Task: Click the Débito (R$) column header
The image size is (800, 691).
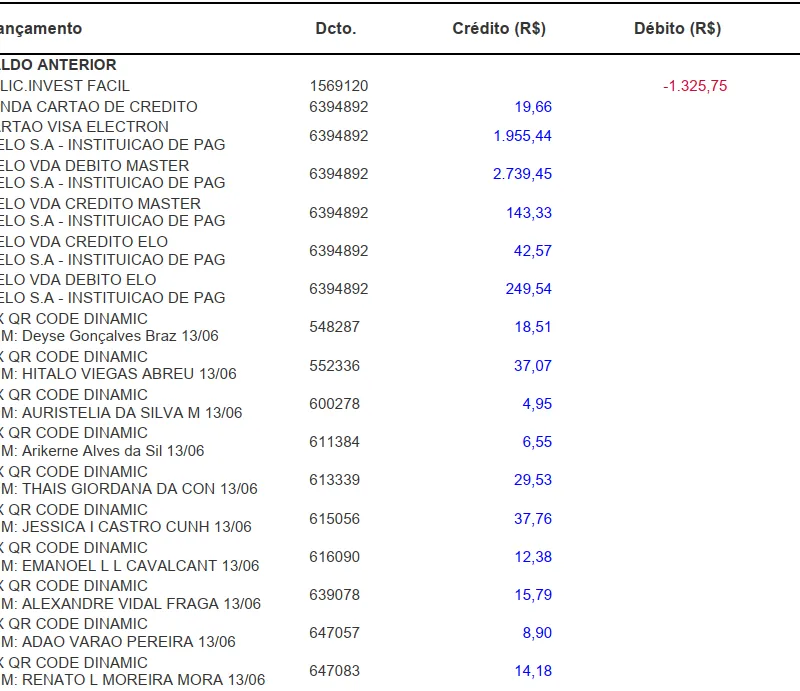Action: point(677,29)
